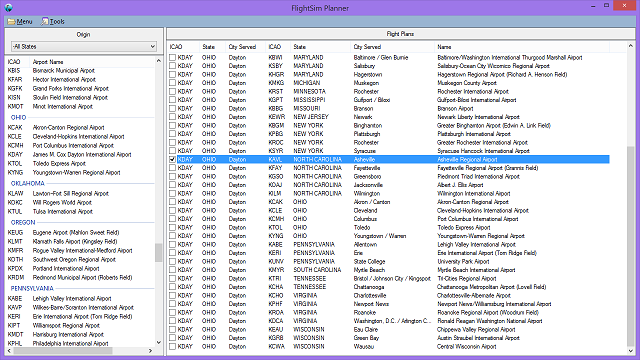640x360 pixels.
Task: Click the FlightSim Planner globe app icon
Action: pyautogui.click(x=8, y=7)
